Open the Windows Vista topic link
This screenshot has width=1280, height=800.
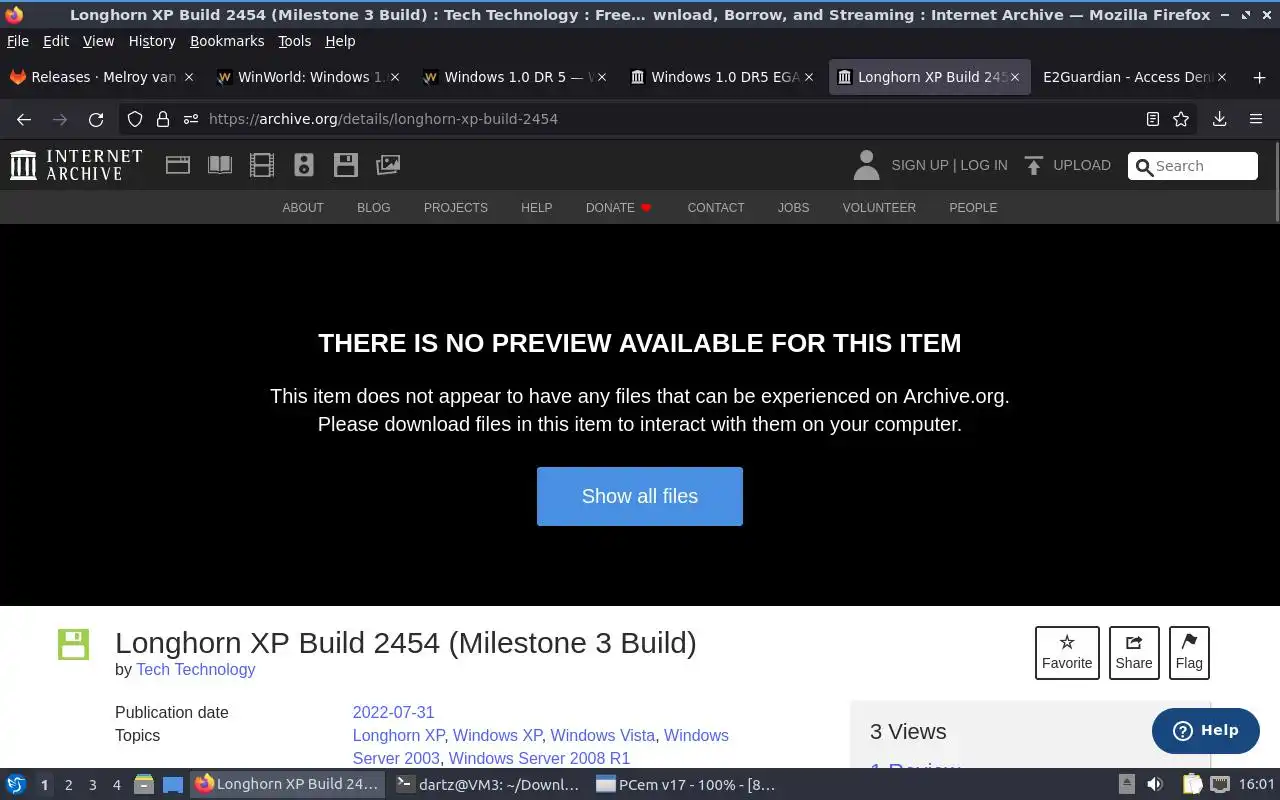click(602, 736)
